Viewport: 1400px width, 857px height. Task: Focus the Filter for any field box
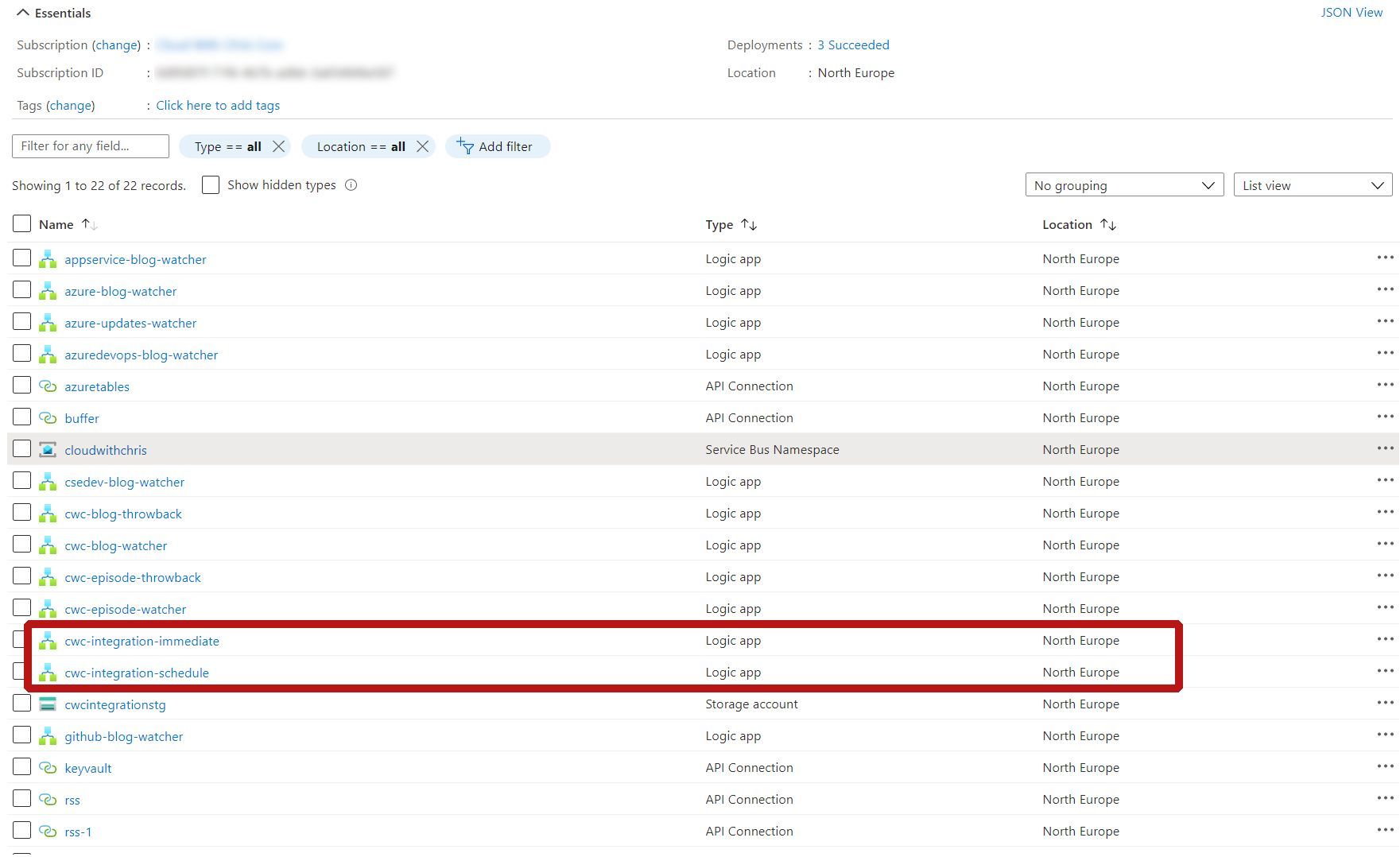pyautogui.click(x=91, y=146)
